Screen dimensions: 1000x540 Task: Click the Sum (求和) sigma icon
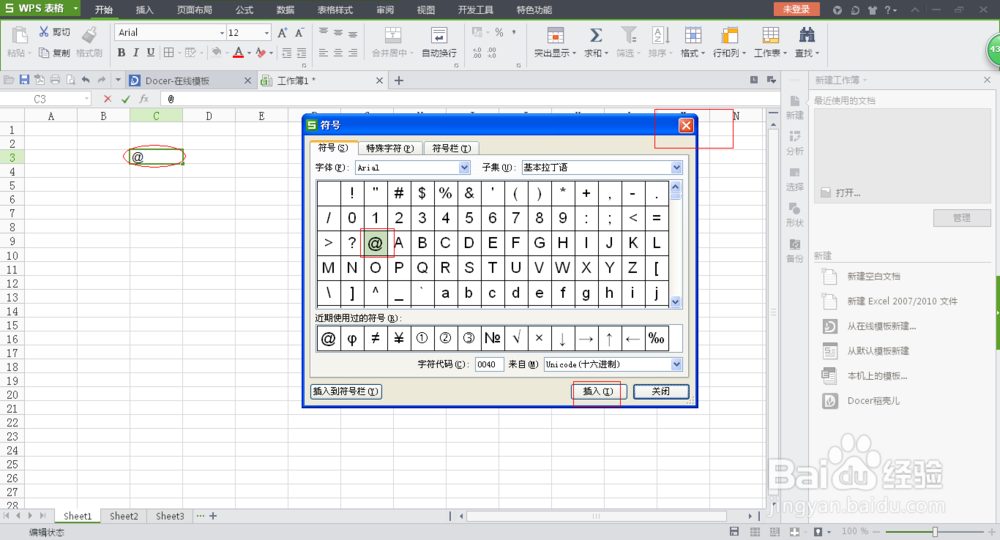coord(596,35)
